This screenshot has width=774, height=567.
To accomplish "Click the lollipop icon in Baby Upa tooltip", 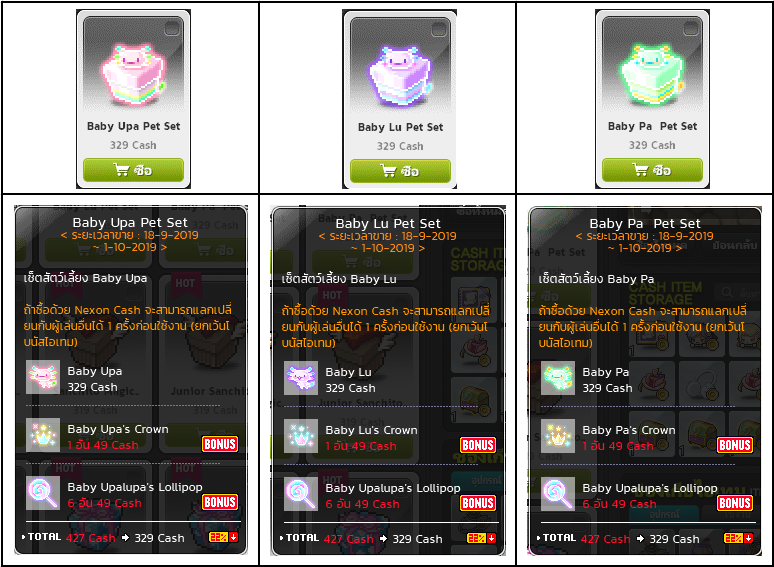I will coord(43,493).
